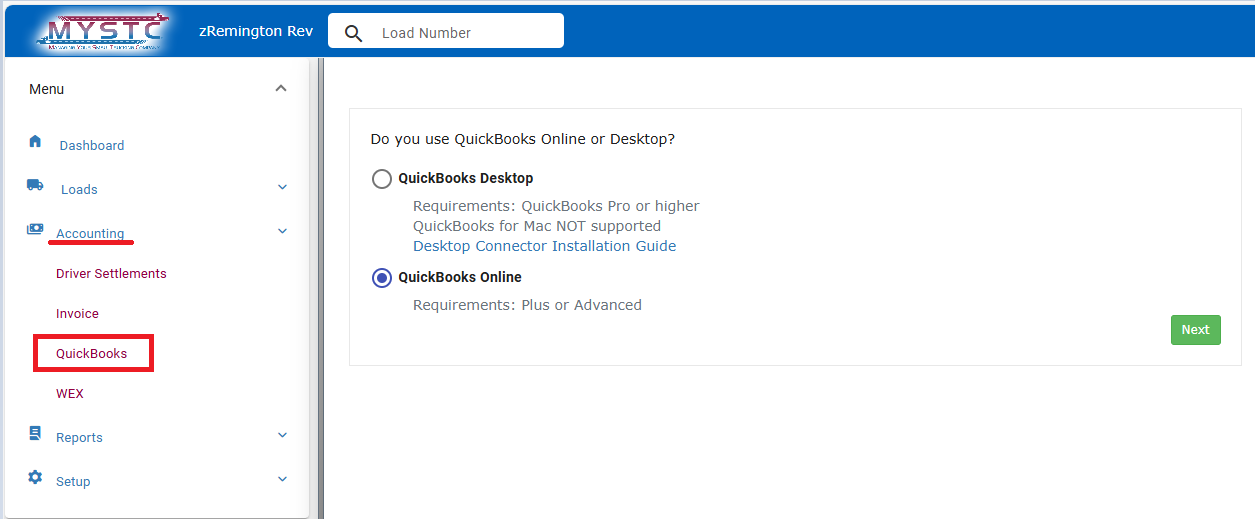Open the WEX menu item
This screenshot has width=1255, height=519.
(x=70, y=394)
